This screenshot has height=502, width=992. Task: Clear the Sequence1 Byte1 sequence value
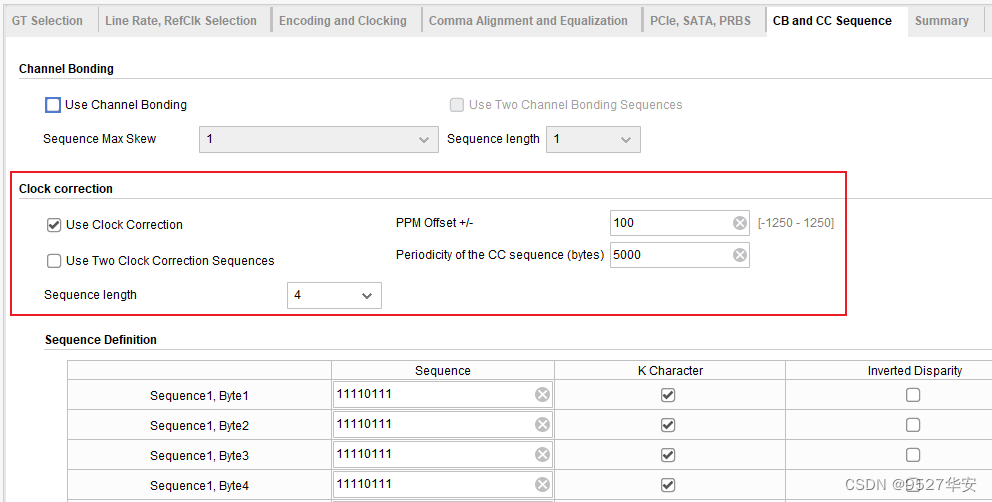(542, 395)
